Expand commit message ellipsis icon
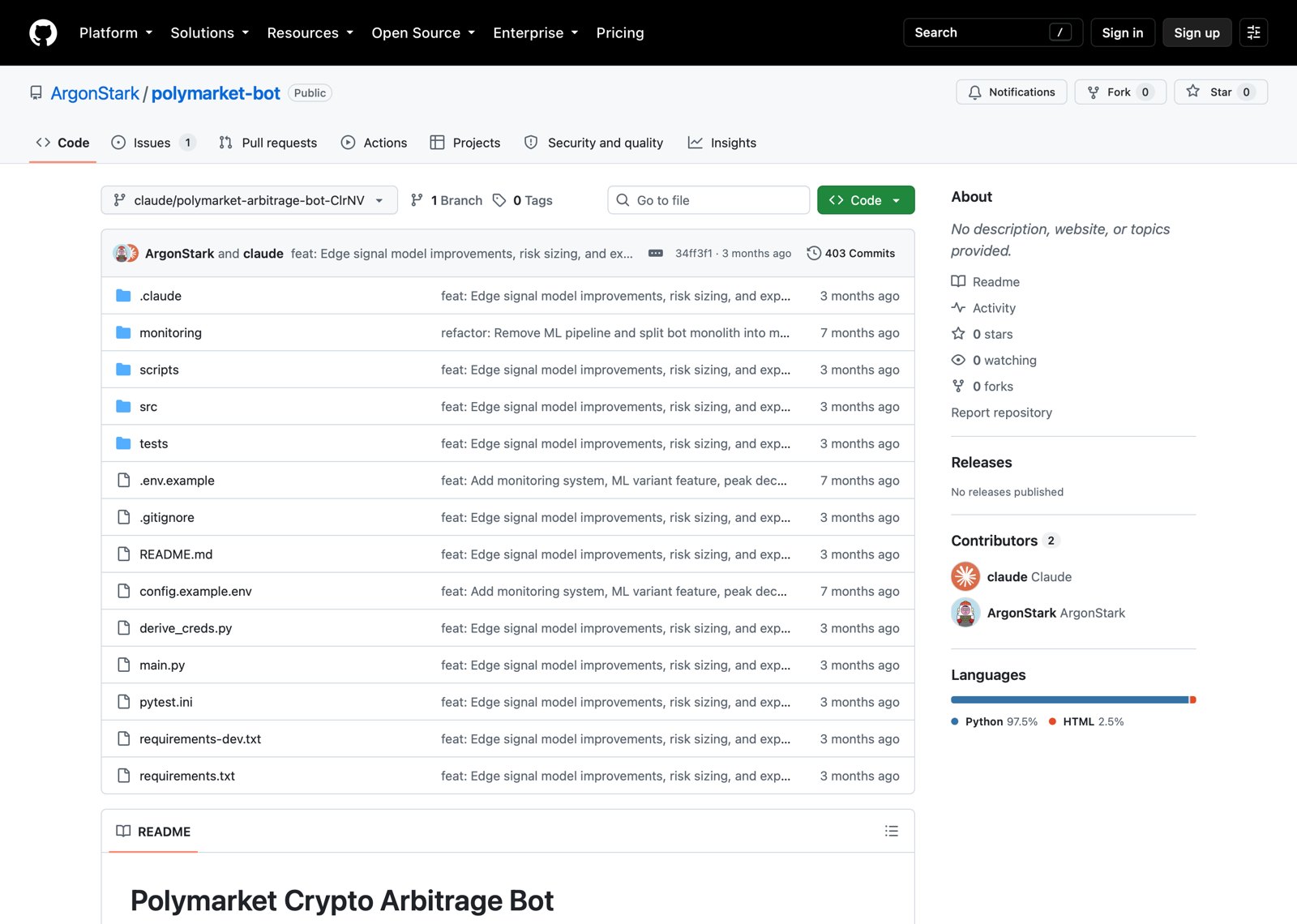This screenshot has width=1297, height=924. tap(656, 253)
